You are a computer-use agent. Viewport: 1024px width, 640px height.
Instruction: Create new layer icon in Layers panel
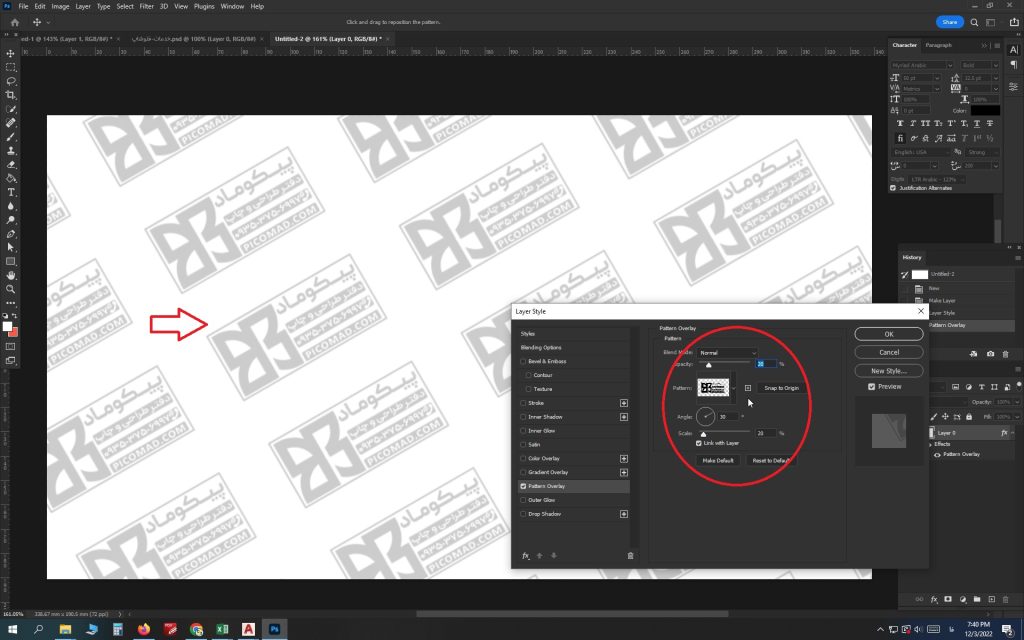click(x=991, y=599)
